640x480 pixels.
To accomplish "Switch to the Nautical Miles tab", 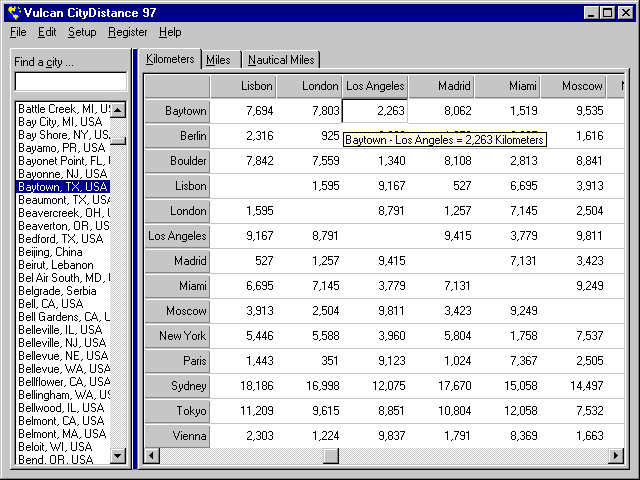I will coord(281,60).
